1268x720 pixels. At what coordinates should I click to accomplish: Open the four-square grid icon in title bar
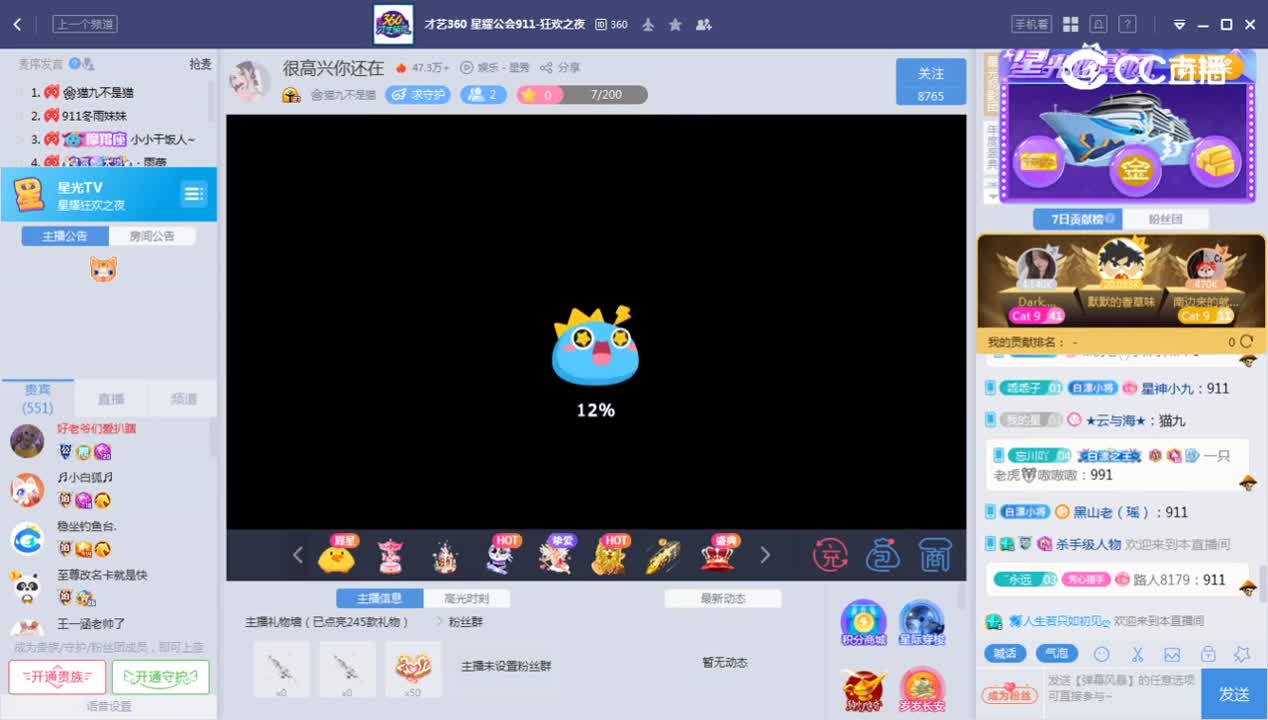[x=1070, y=24]
